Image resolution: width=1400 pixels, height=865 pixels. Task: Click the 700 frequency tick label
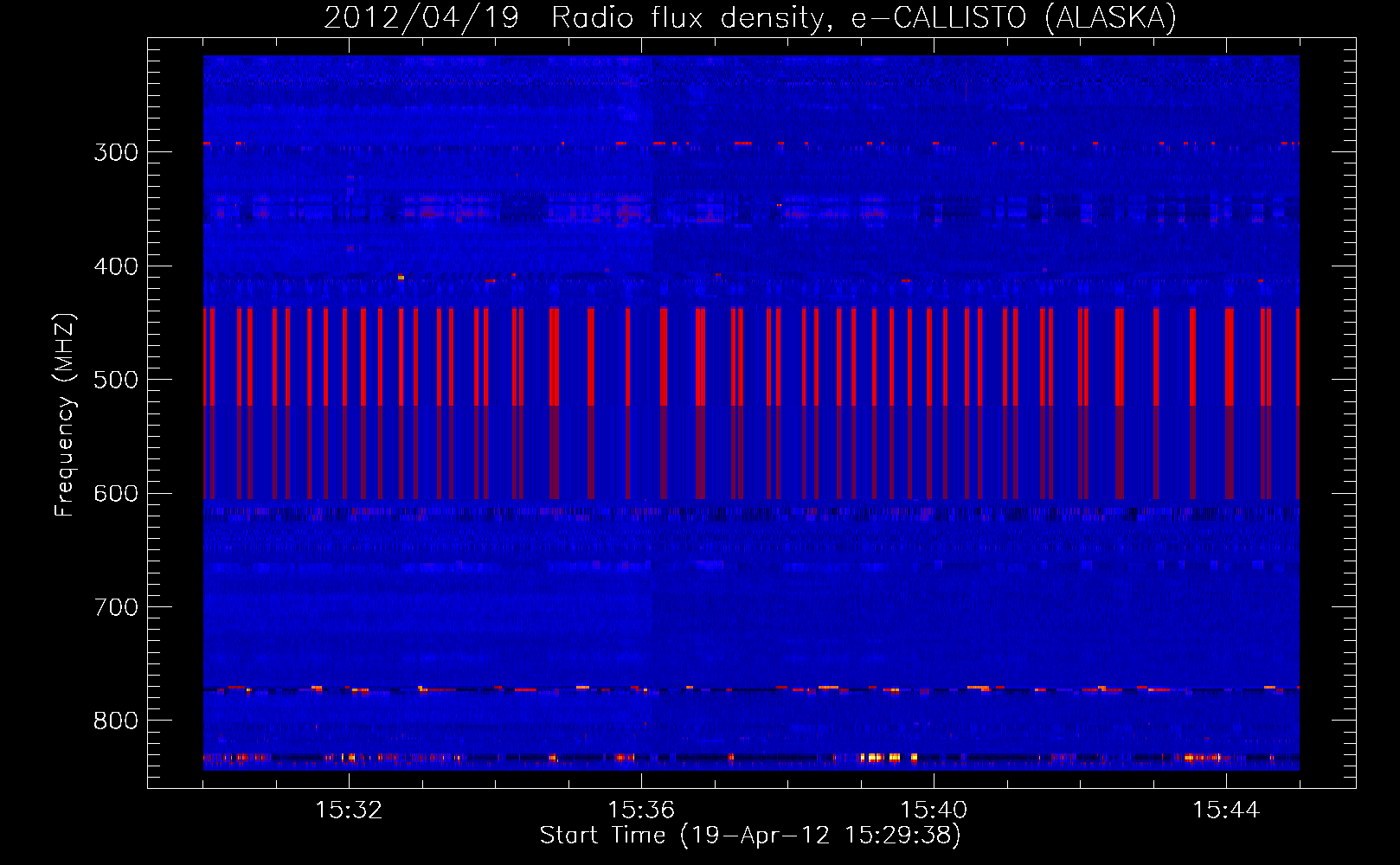(x=116, y=607)
